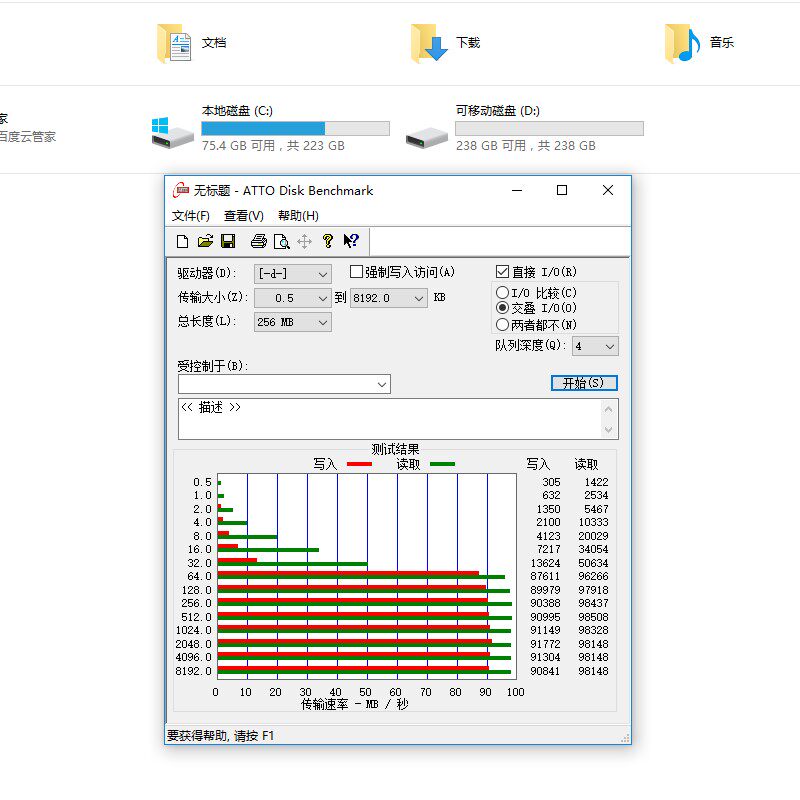Click the C: drive usage bar
This screenshot has width=800, height=800.
(295, 129)
